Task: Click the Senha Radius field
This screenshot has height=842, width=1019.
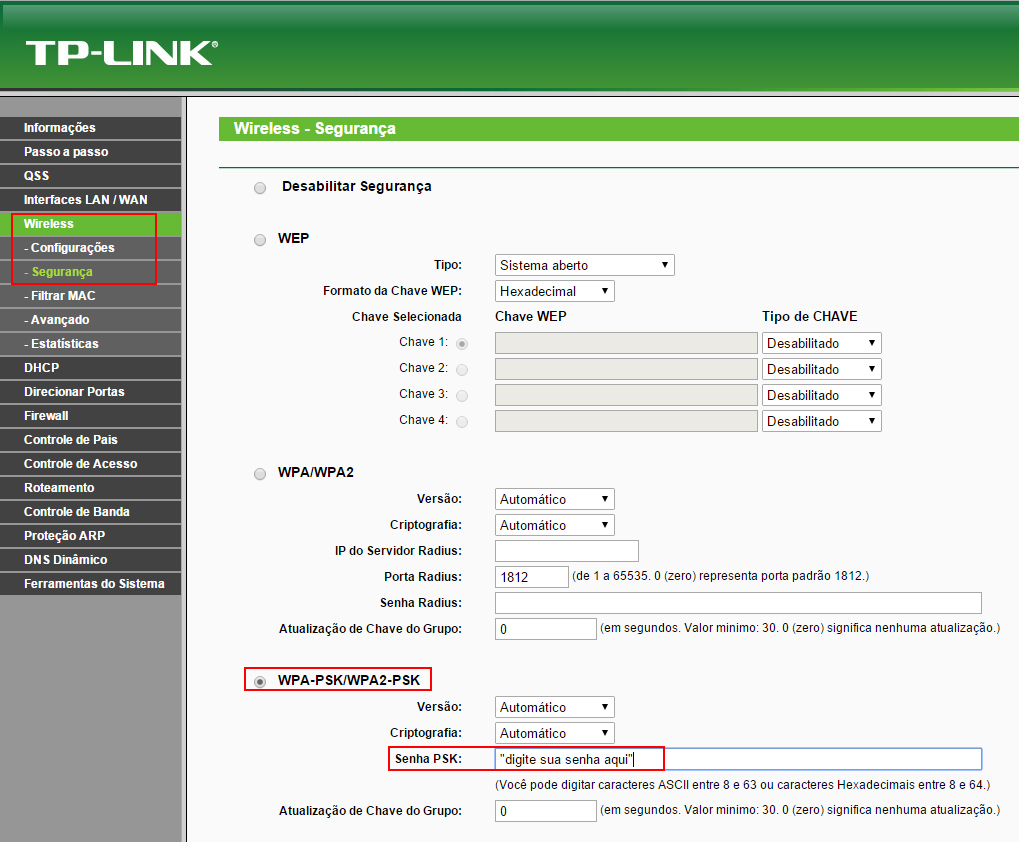Action: 738,603
